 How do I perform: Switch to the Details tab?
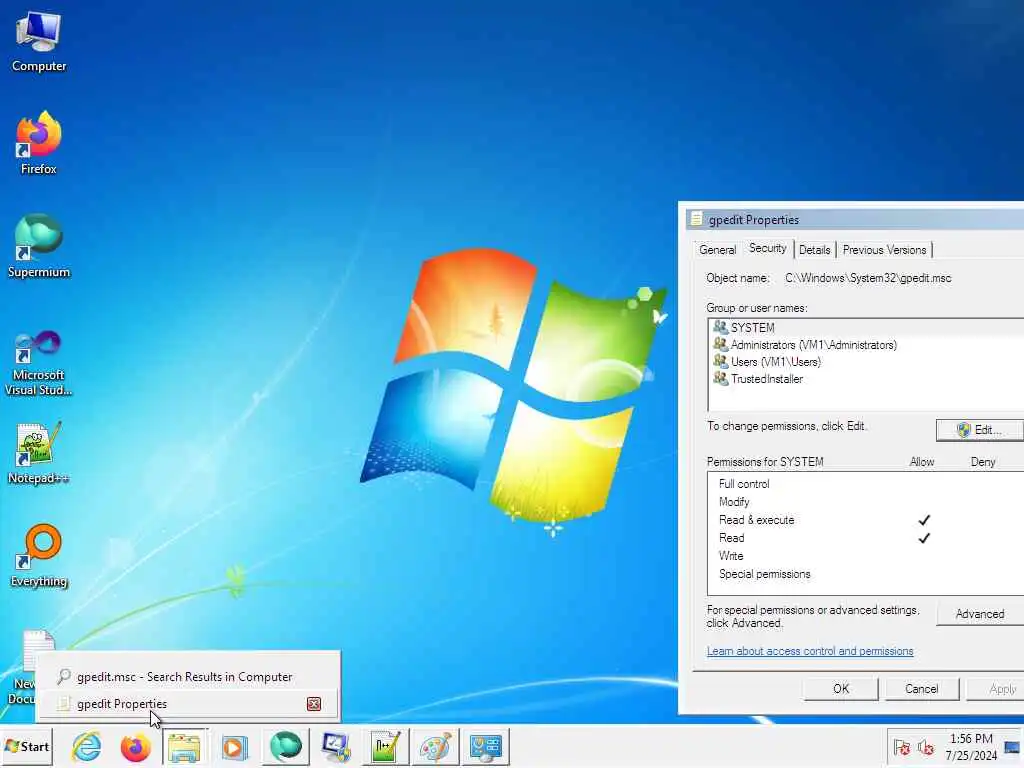click(814, 249)
